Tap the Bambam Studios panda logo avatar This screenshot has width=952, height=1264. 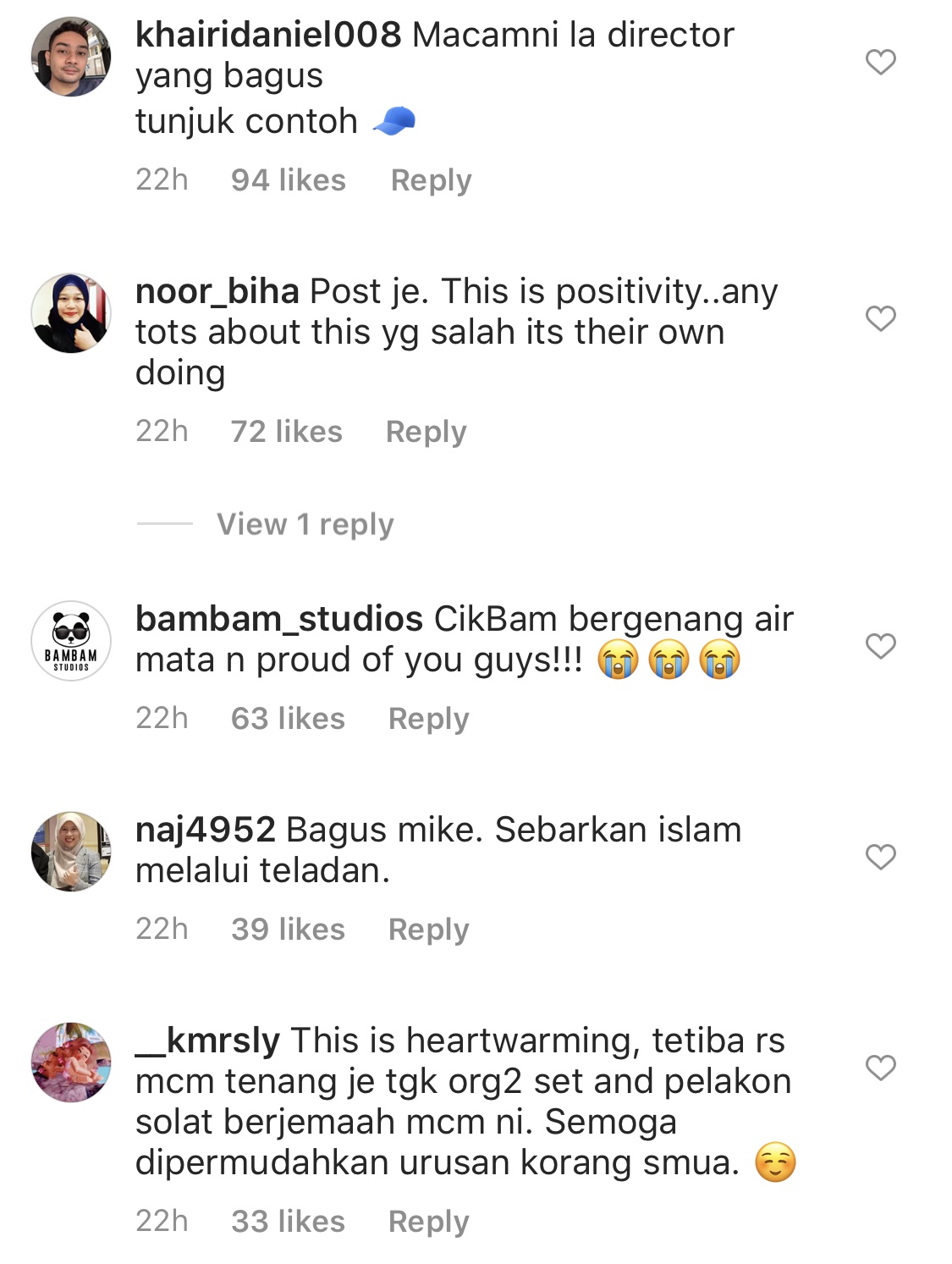click(71, 641)
